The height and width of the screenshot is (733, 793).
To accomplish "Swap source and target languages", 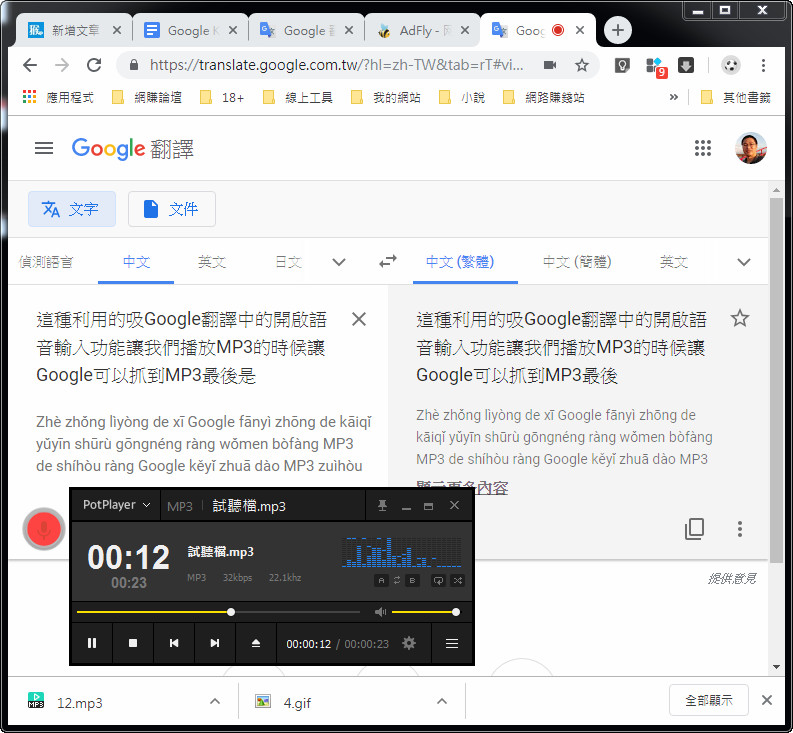I will point(388,262).
